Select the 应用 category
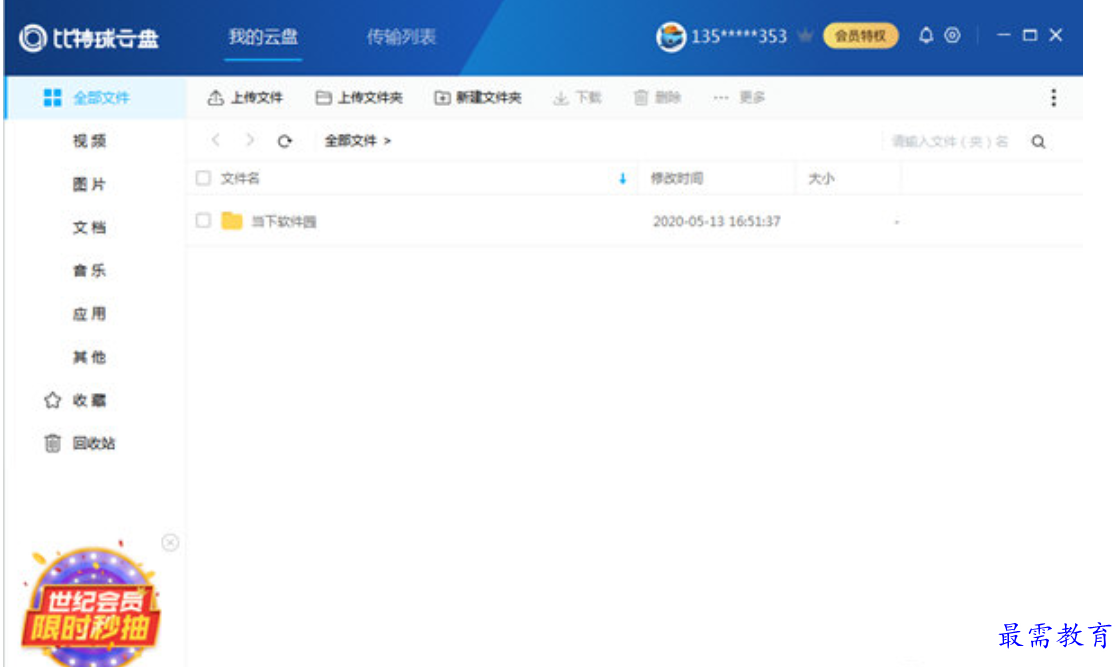Screen dimensions: 1120x667 click(x=89, y=314)
